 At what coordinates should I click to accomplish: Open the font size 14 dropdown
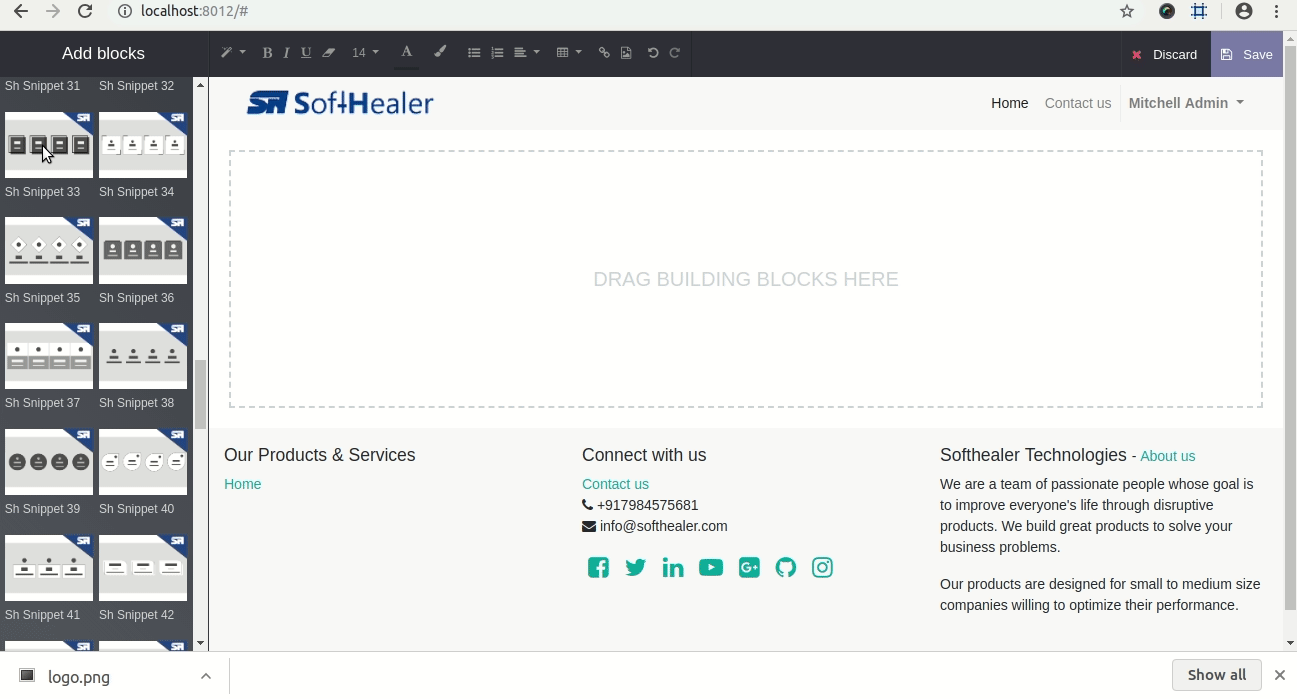[365, 53]
